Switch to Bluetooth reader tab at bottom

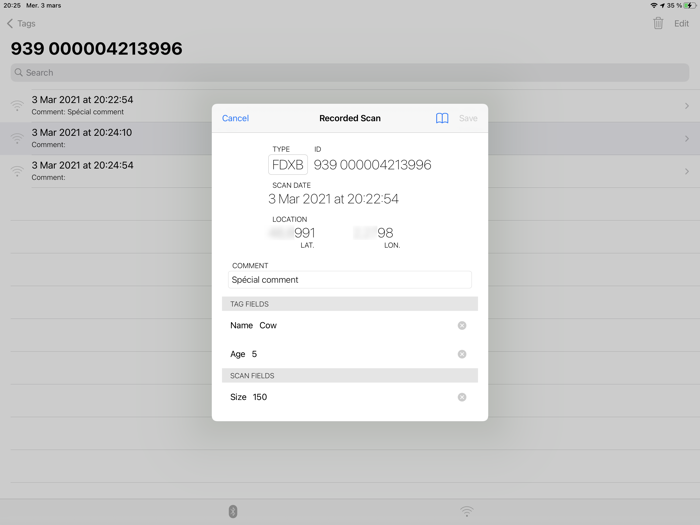(233, 511)
